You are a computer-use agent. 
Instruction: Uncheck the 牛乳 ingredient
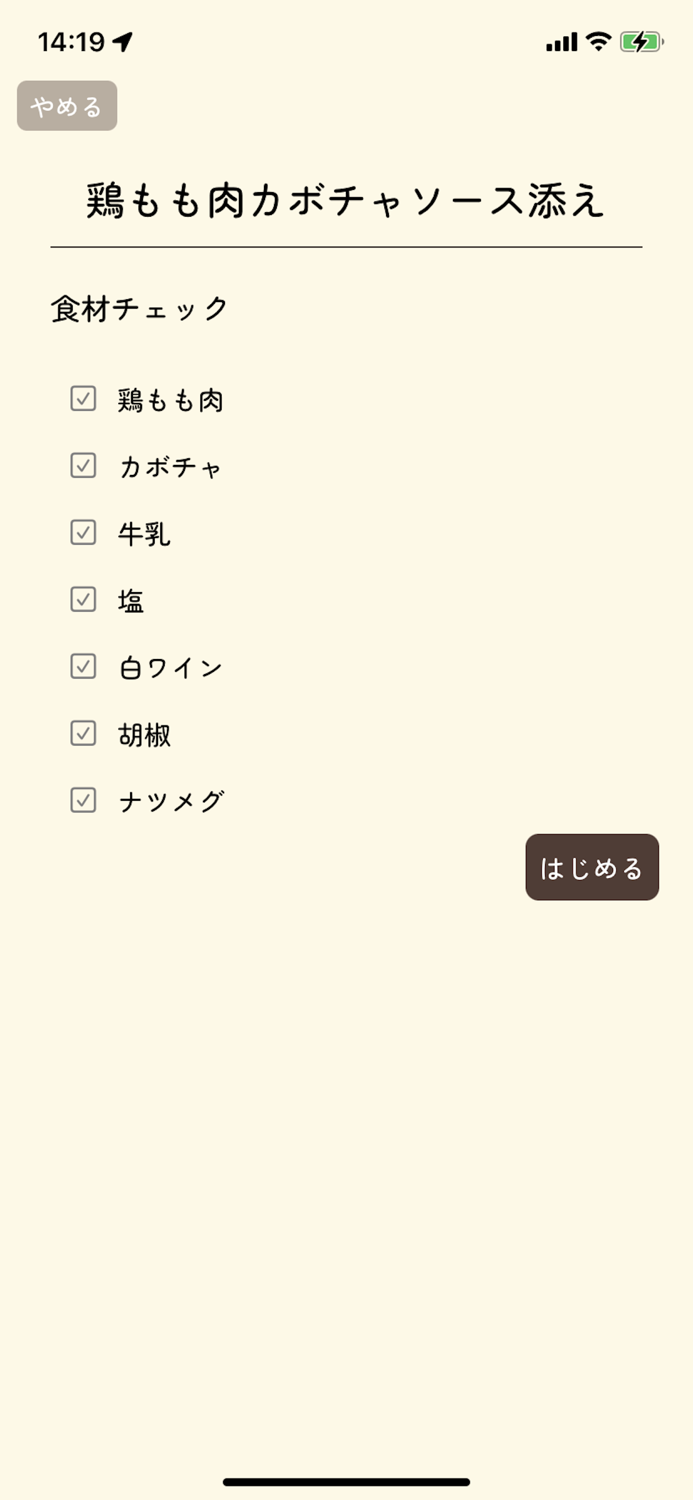(x=83, y=533)
